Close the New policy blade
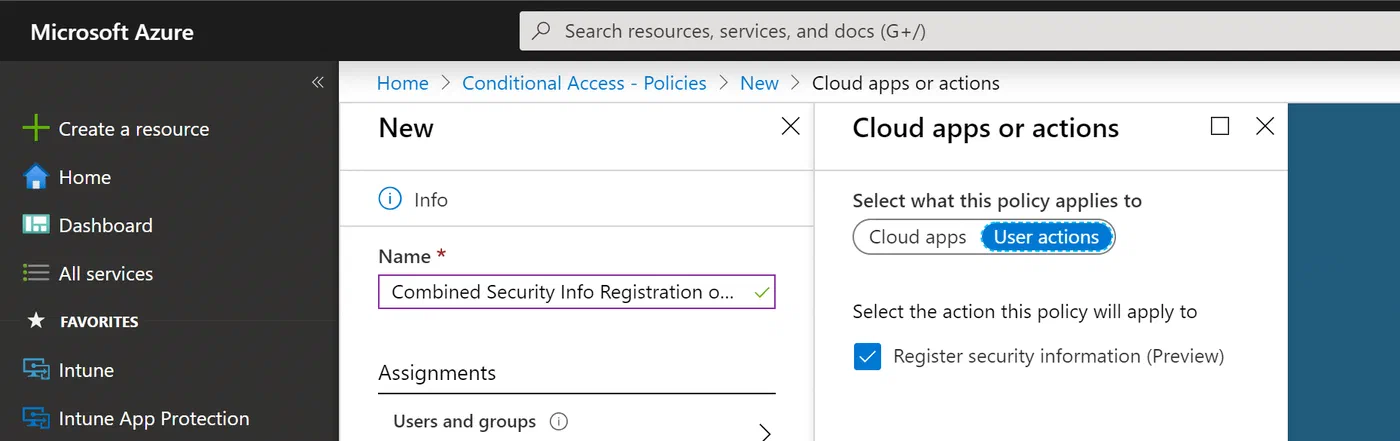The height and width of the screenshot is (441, 1400). click(x=790, y=126)
